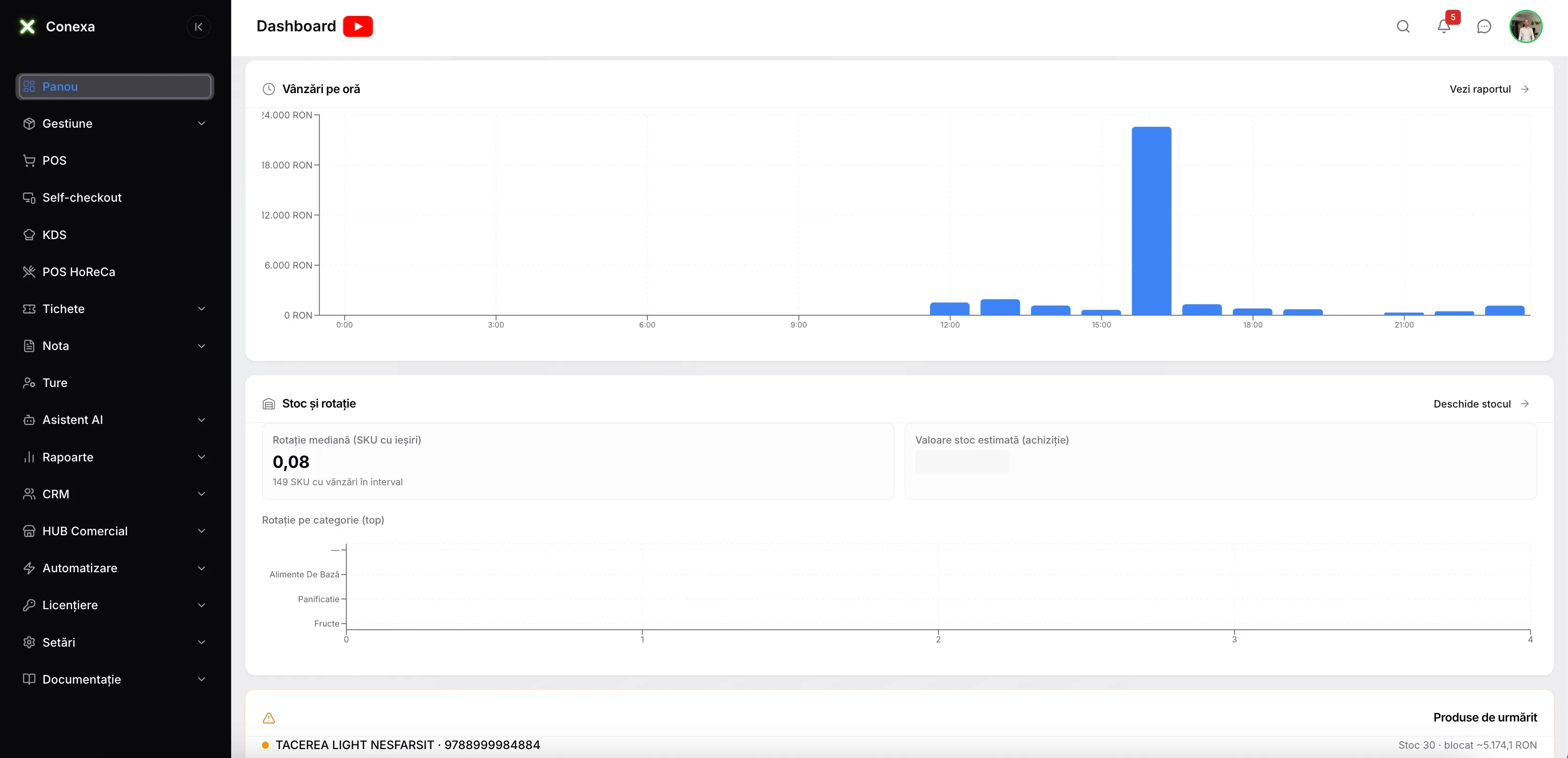Expand the HUB Comercial chevron
Viewport: 1568px width, 758px height.
coord(201,531)
